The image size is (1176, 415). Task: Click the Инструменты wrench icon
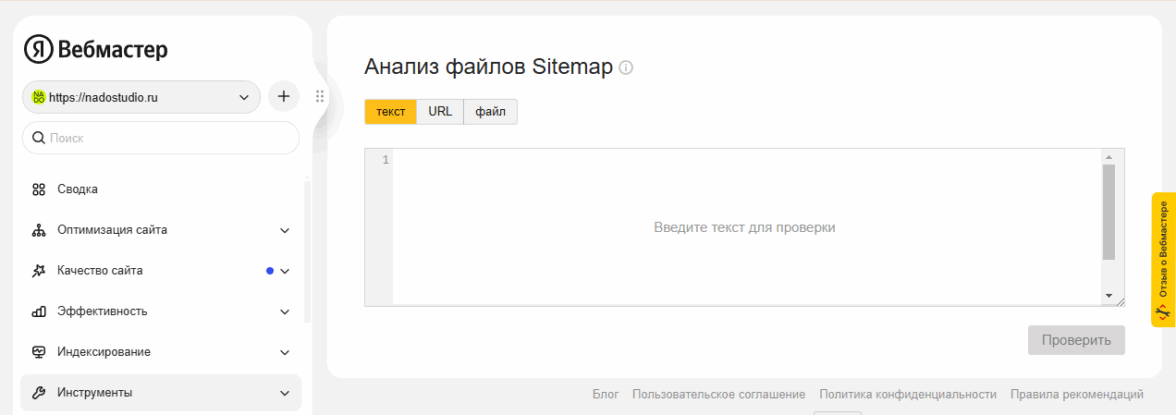[39, 393]
